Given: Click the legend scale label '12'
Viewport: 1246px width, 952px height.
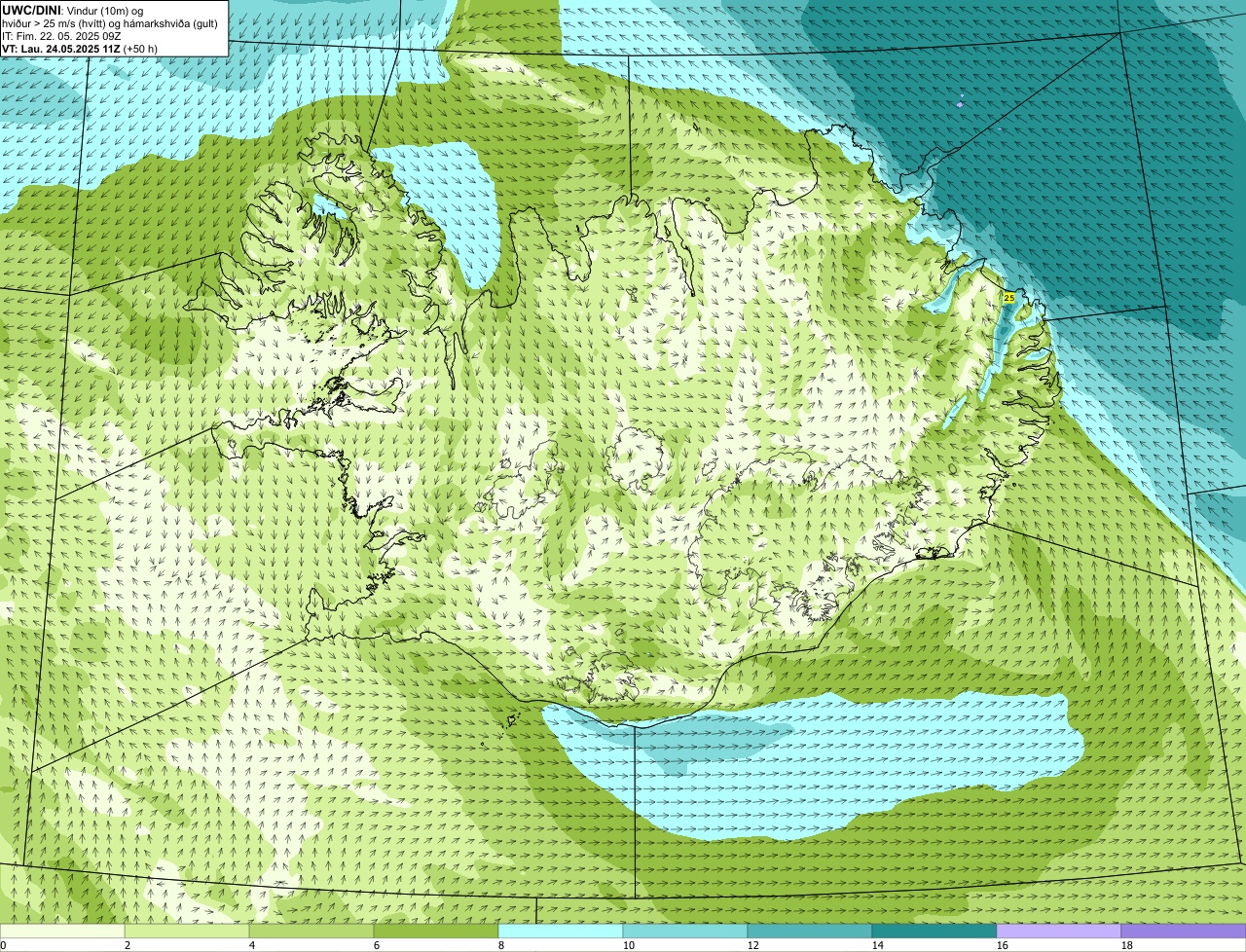Looking at the screenshot, I should coord(753,945).
